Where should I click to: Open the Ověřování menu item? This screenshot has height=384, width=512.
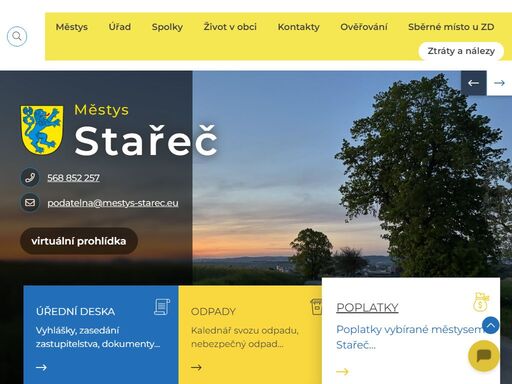[x=364, y=27]
